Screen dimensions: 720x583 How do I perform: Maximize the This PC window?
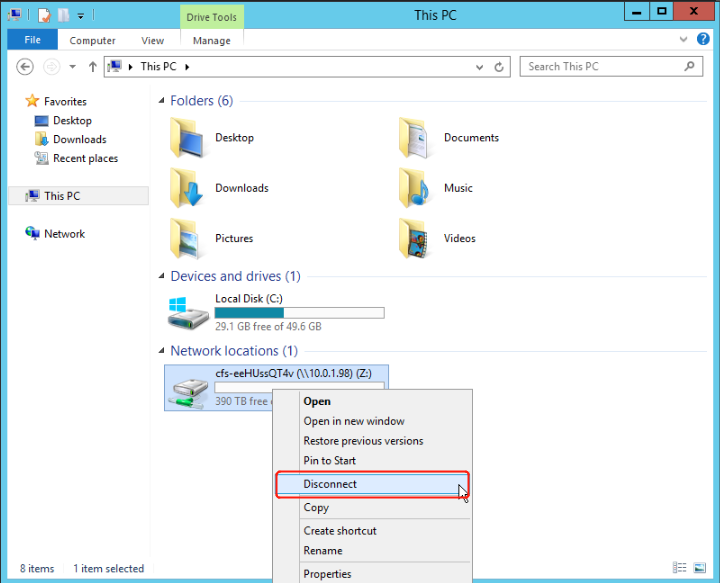click(x=662, y=11)
